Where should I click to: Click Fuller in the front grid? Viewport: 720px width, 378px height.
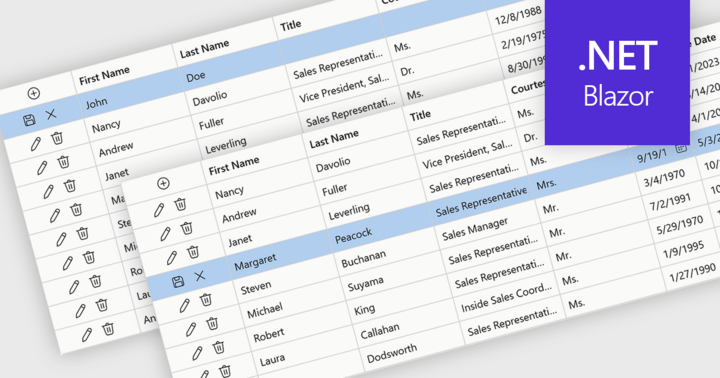(335, 188)
